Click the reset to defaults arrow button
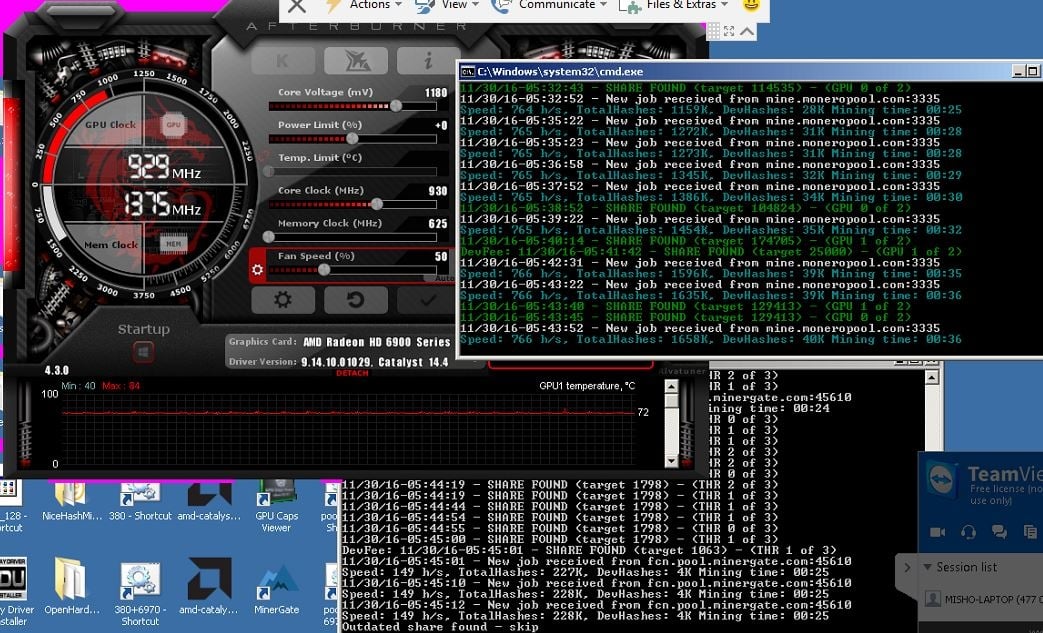Screen dimensions: 1043x633 click(x=355, y=299)
